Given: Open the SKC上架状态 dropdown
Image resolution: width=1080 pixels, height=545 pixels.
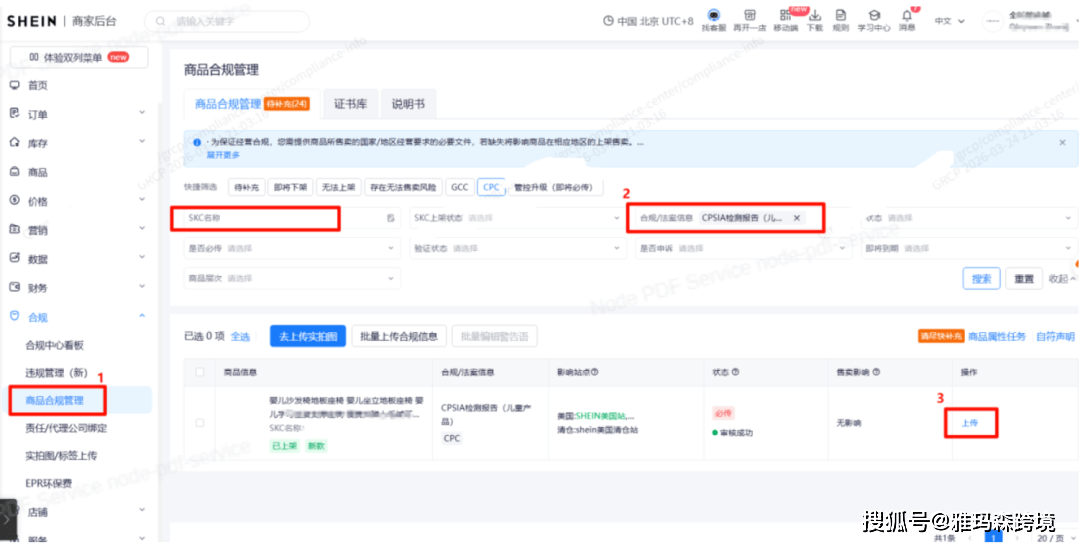Looking at the screenshot, I should pyautogui.click(x=517, y=218).
